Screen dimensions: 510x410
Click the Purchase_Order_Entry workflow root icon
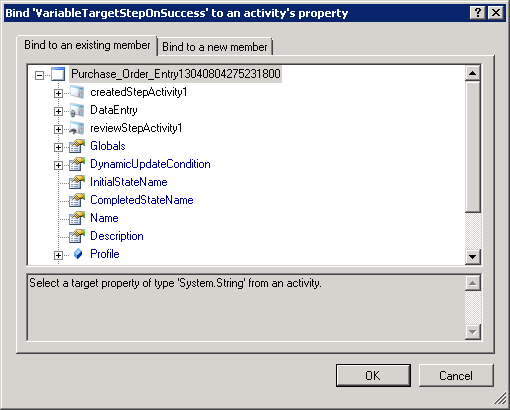click(58, 74)
